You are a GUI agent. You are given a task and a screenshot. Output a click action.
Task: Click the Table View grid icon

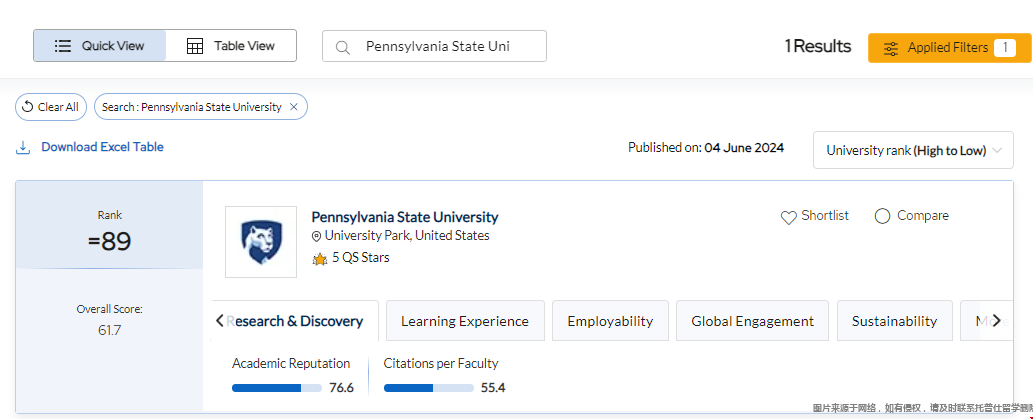click(195, 46)
